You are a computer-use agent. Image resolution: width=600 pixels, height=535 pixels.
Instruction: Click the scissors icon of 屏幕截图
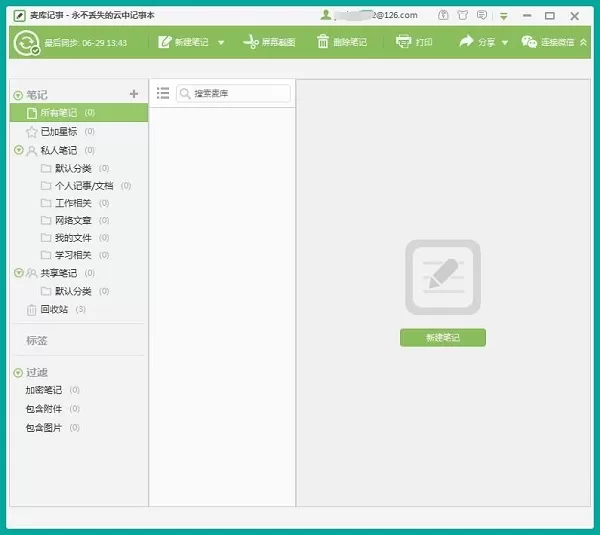tap(251, 42)
